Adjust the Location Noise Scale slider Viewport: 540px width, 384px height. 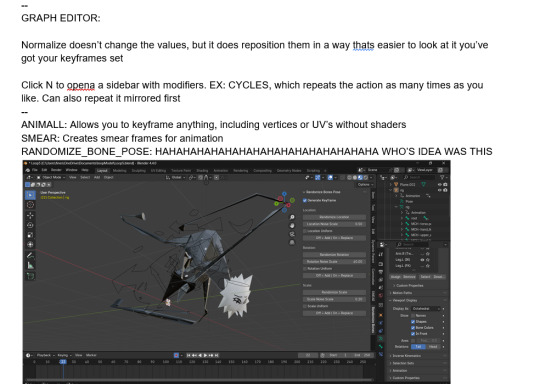click(x=334, y=224)
